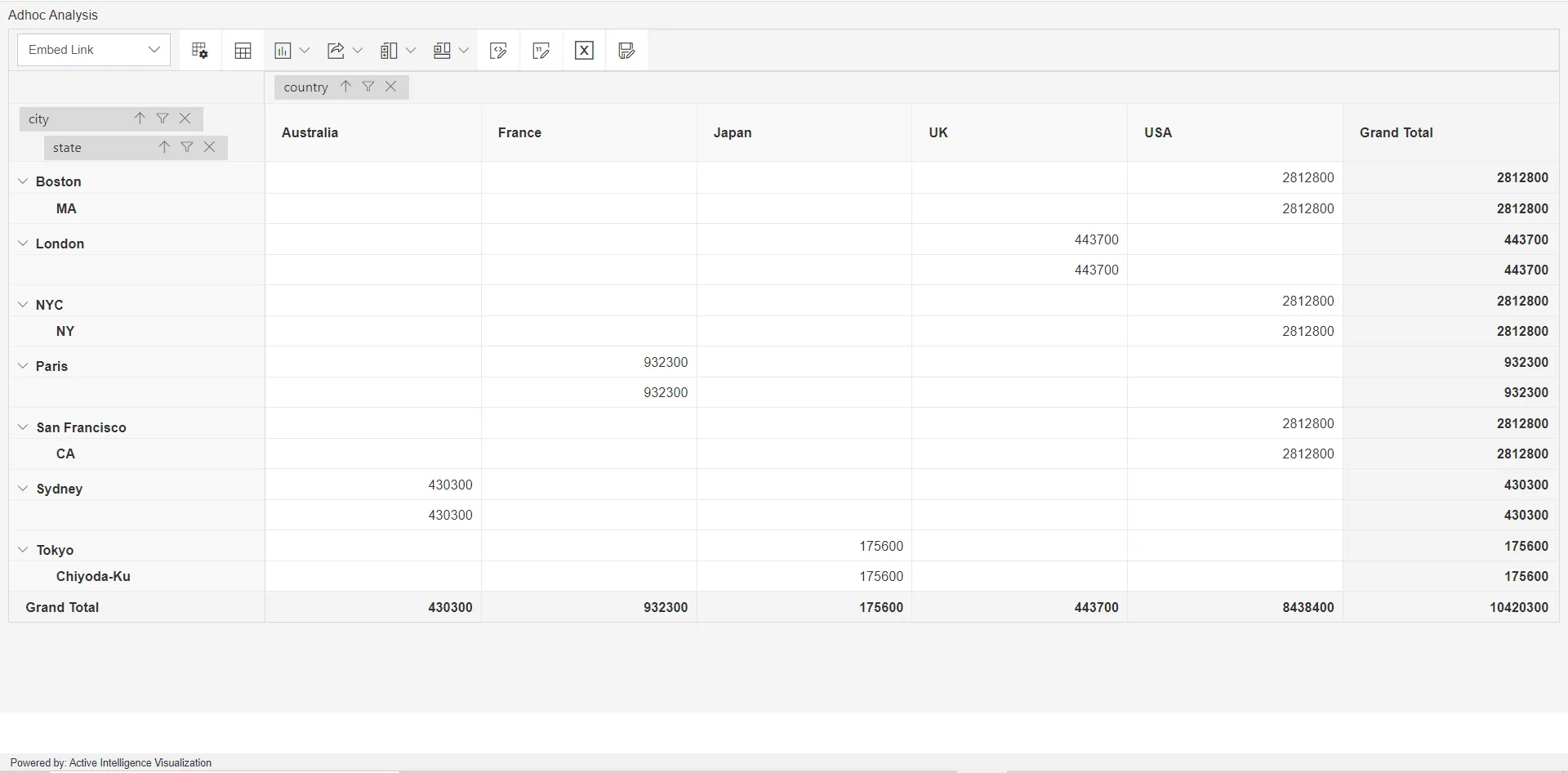The width and height of the screenshot is (1568, 773).
Task: Click Powered by Active Intelligence Visualization footer
Action: click(x=111, y=762)
